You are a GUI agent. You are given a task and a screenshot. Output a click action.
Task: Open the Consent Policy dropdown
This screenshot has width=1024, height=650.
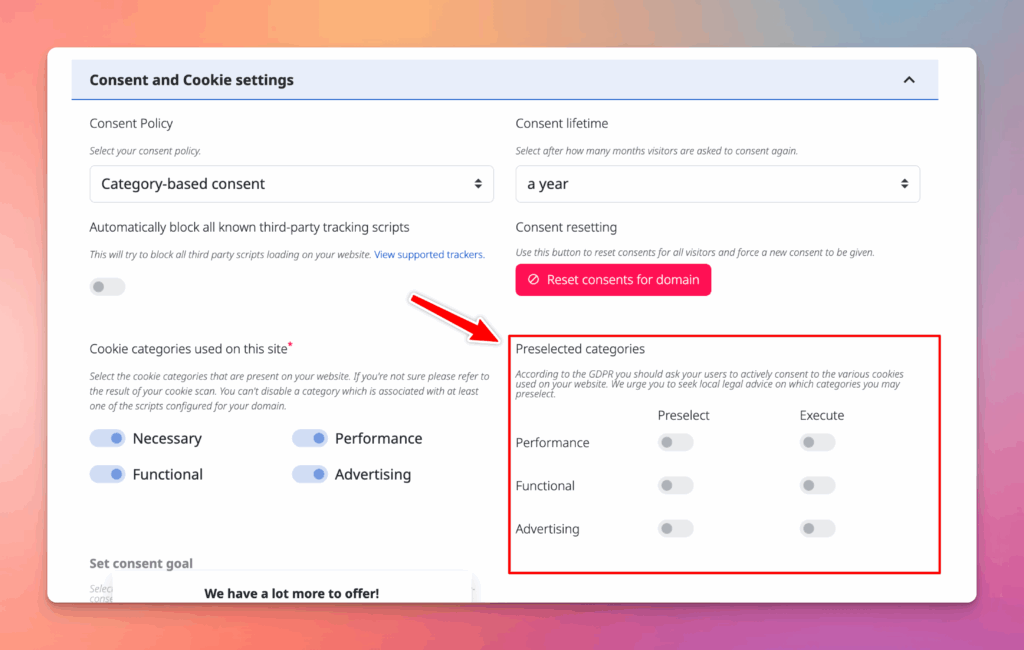291,184
